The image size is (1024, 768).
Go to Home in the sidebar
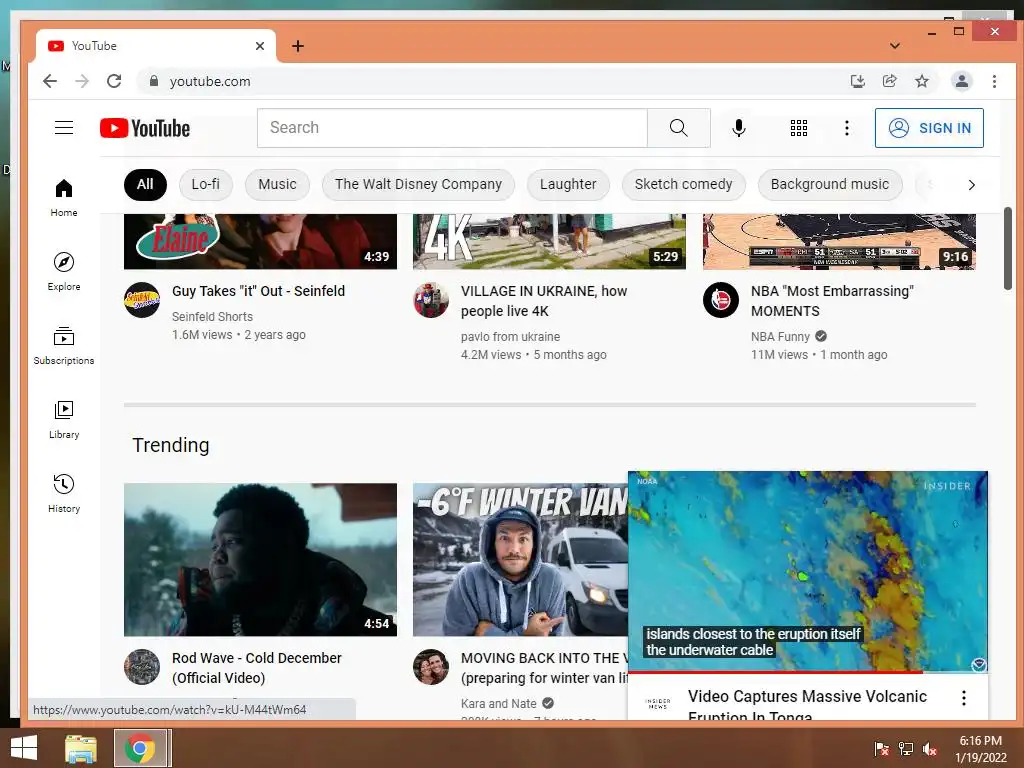(64, 198)
